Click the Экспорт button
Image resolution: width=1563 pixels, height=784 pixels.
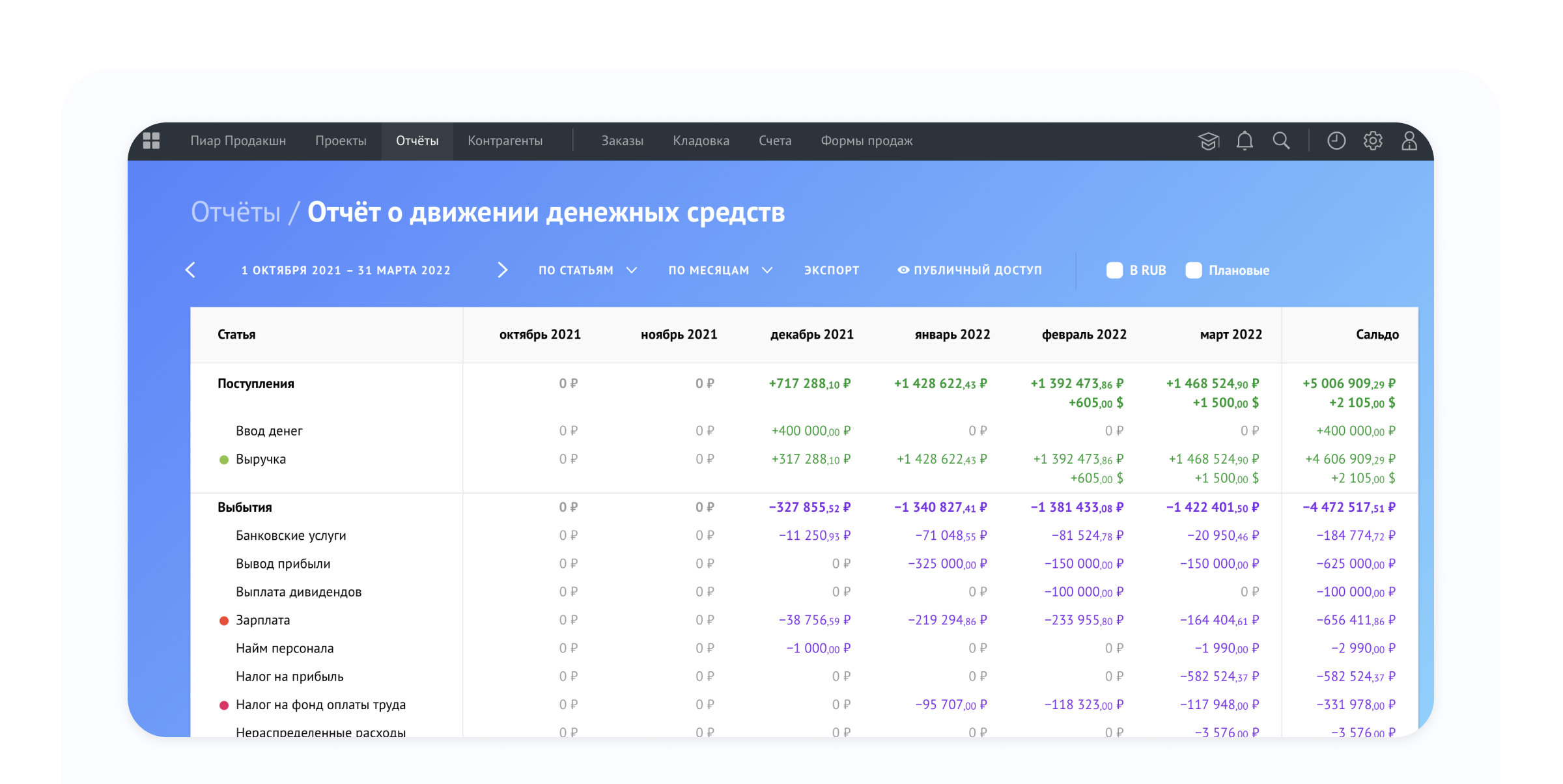pyautogui.click(x=832, y=270)
